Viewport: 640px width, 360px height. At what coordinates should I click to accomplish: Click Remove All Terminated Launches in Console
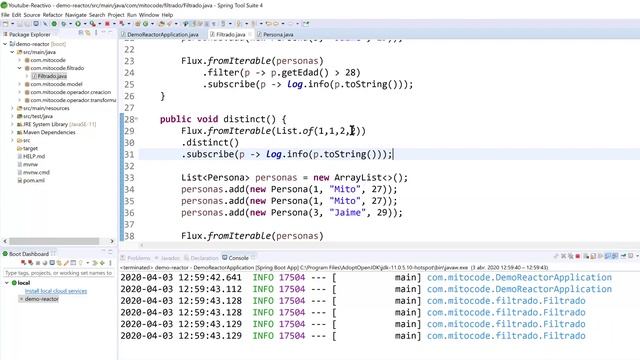tap(571, 256)
